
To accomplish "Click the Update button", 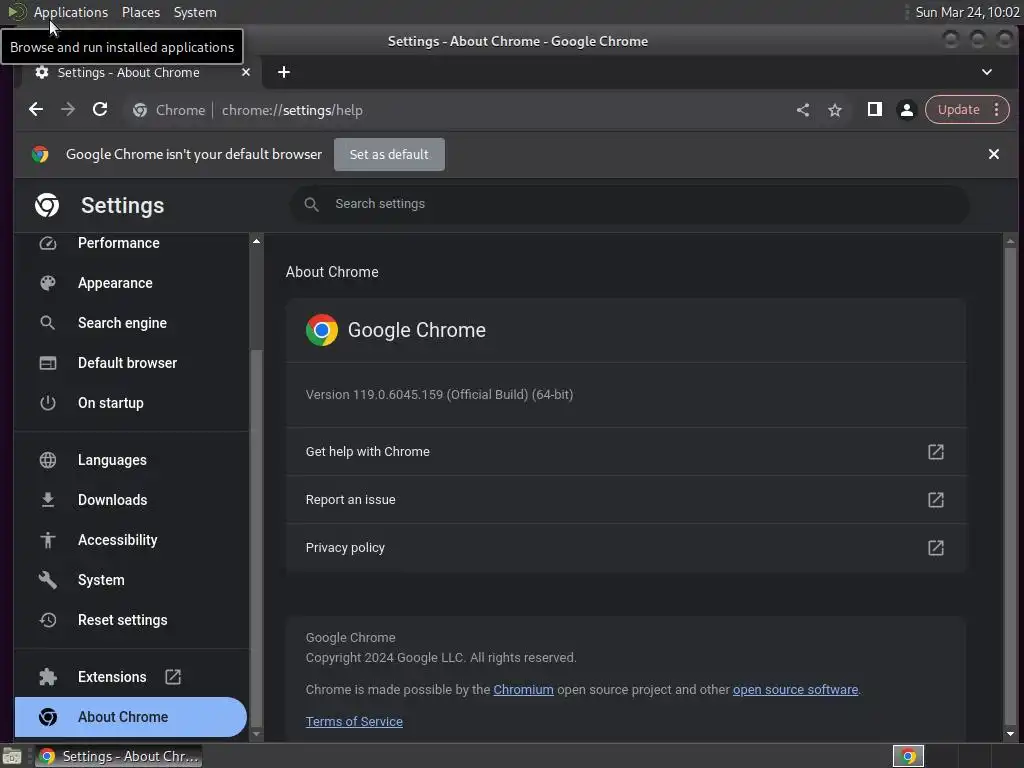I will (958, 110).
